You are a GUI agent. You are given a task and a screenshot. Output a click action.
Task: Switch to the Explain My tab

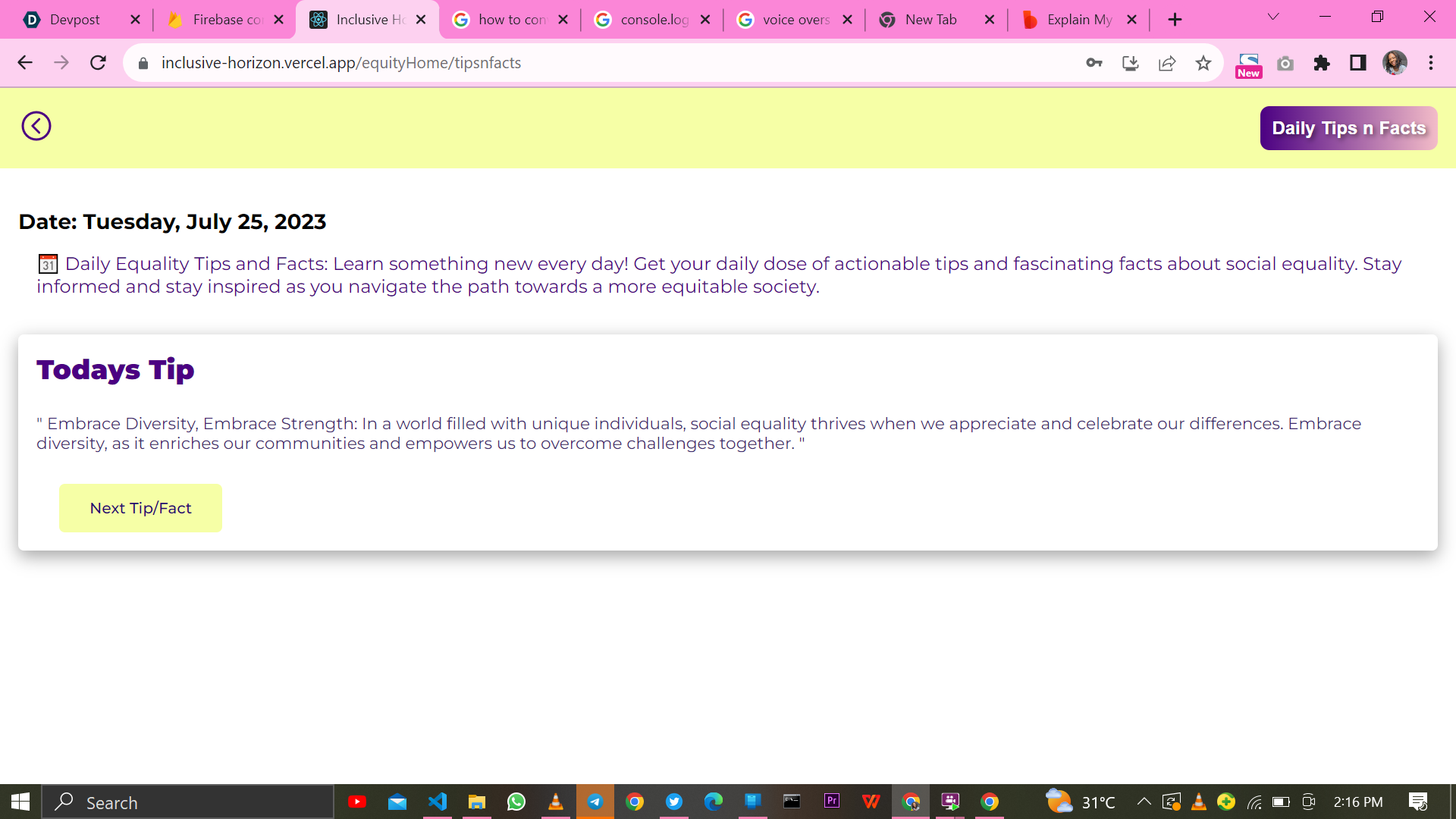pyautogui.click(x=1078, y=20)
